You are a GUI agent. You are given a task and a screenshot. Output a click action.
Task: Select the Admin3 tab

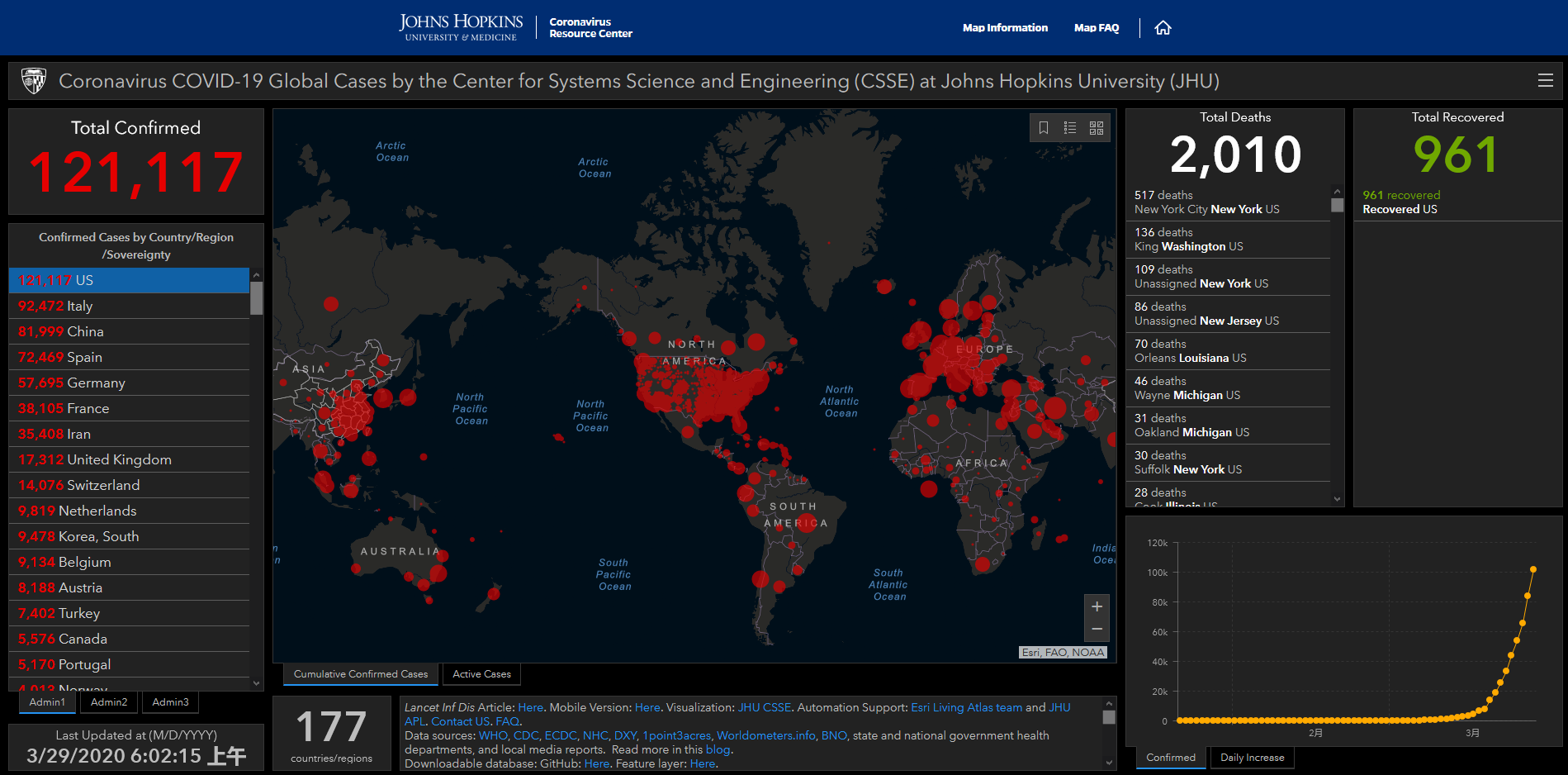pyautogui.click(x=170, y=702)
